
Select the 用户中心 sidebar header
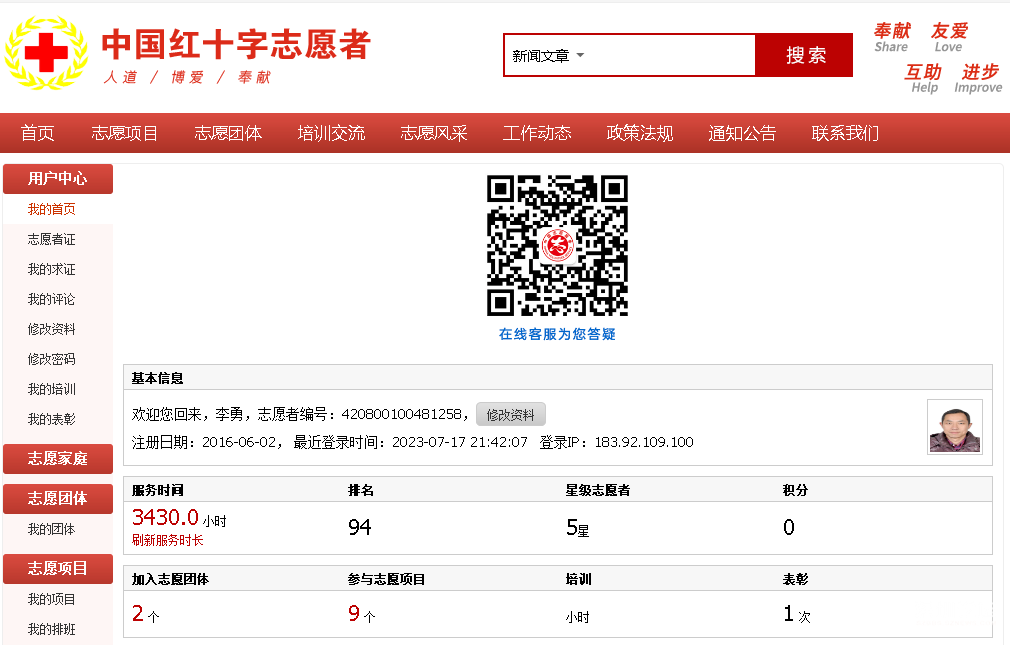(58, 178)
